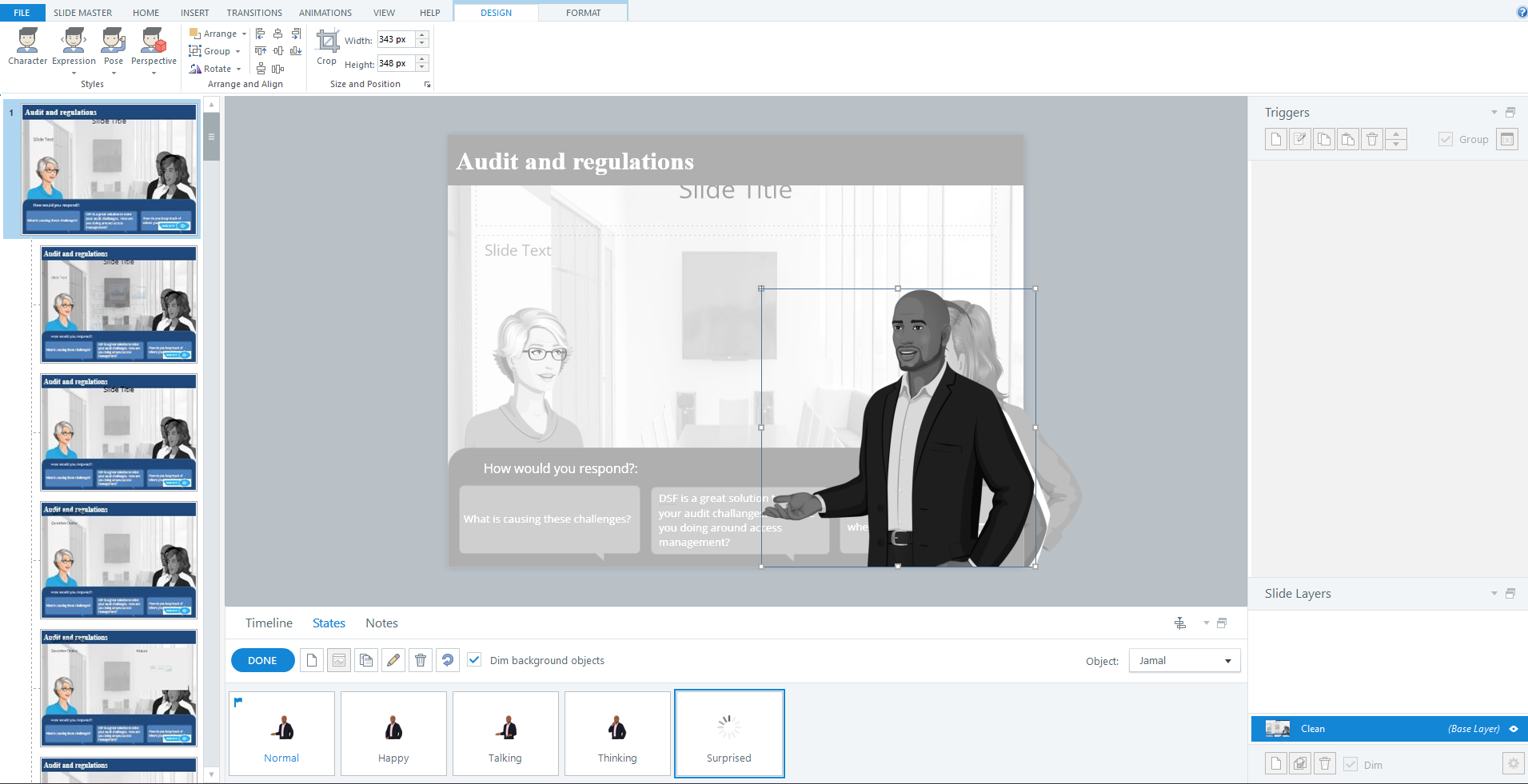Toggle the Group checkbox in Triggers panel
1528x784 pixels.
[x=1446, y=139]
